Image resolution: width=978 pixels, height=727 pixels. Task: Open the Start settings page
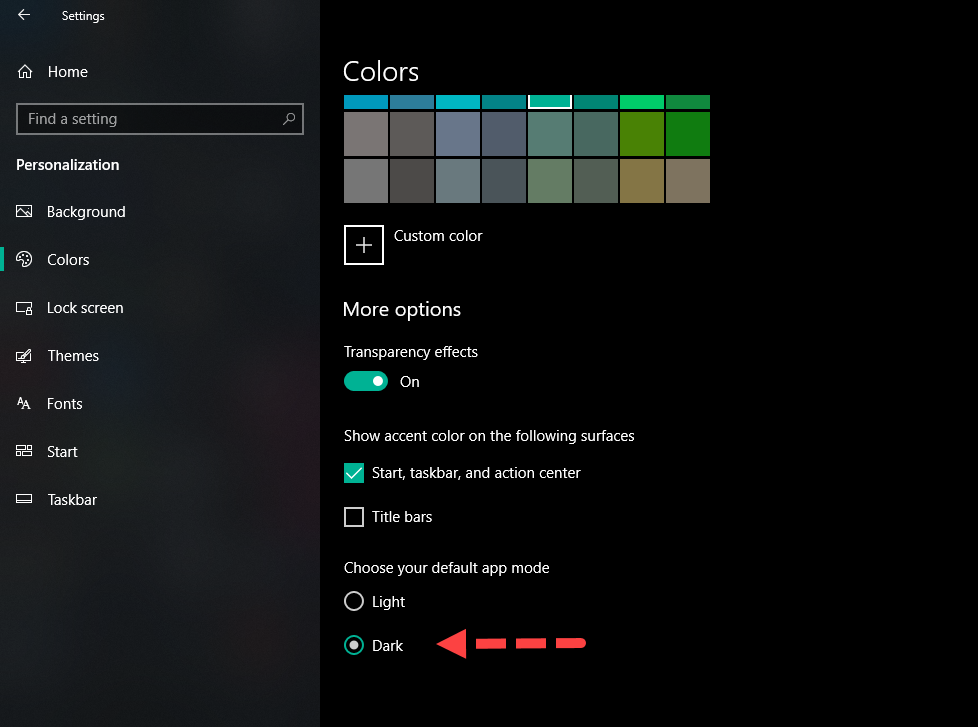62,452
